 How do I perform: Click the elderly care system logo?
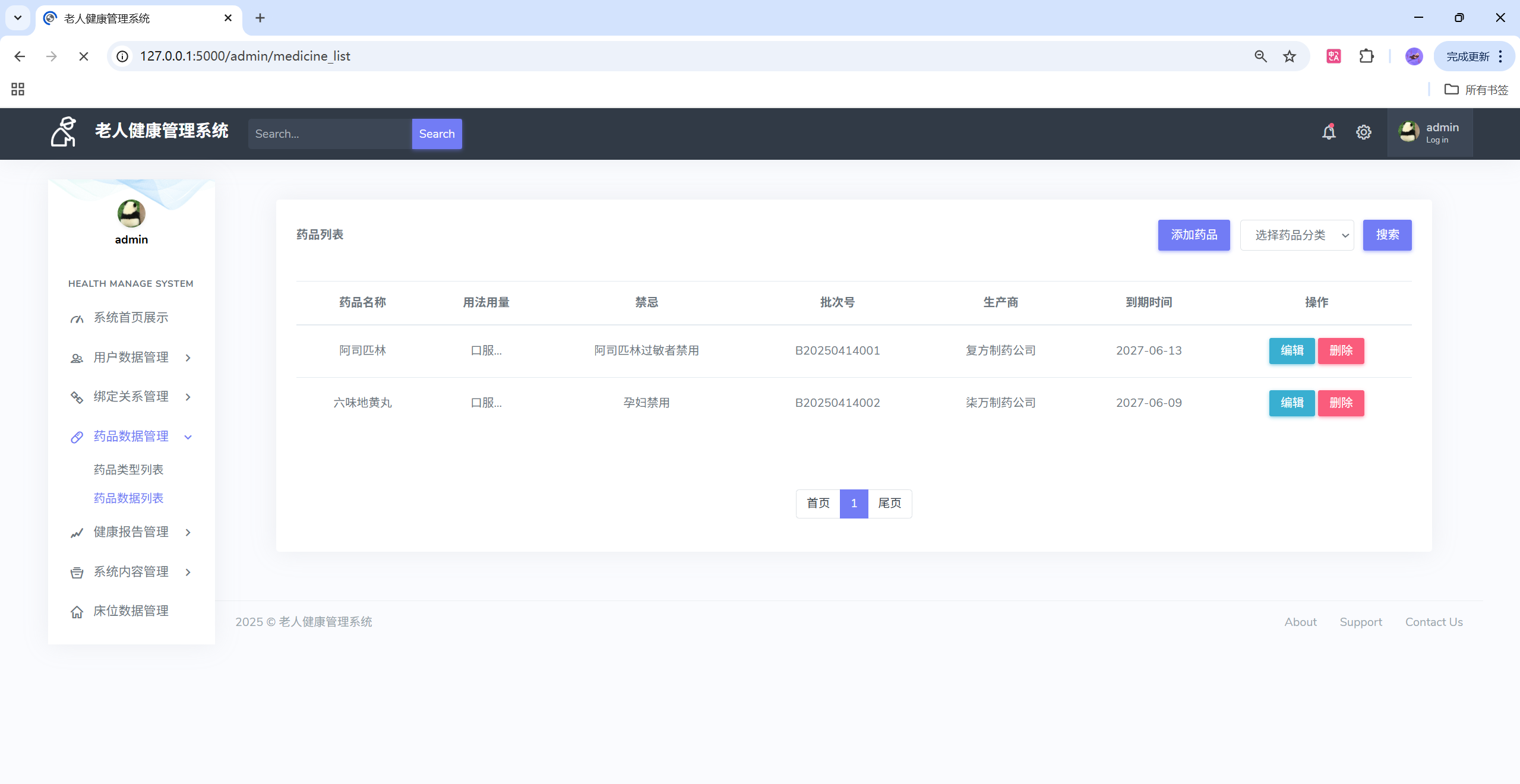(x=64, y=131)
